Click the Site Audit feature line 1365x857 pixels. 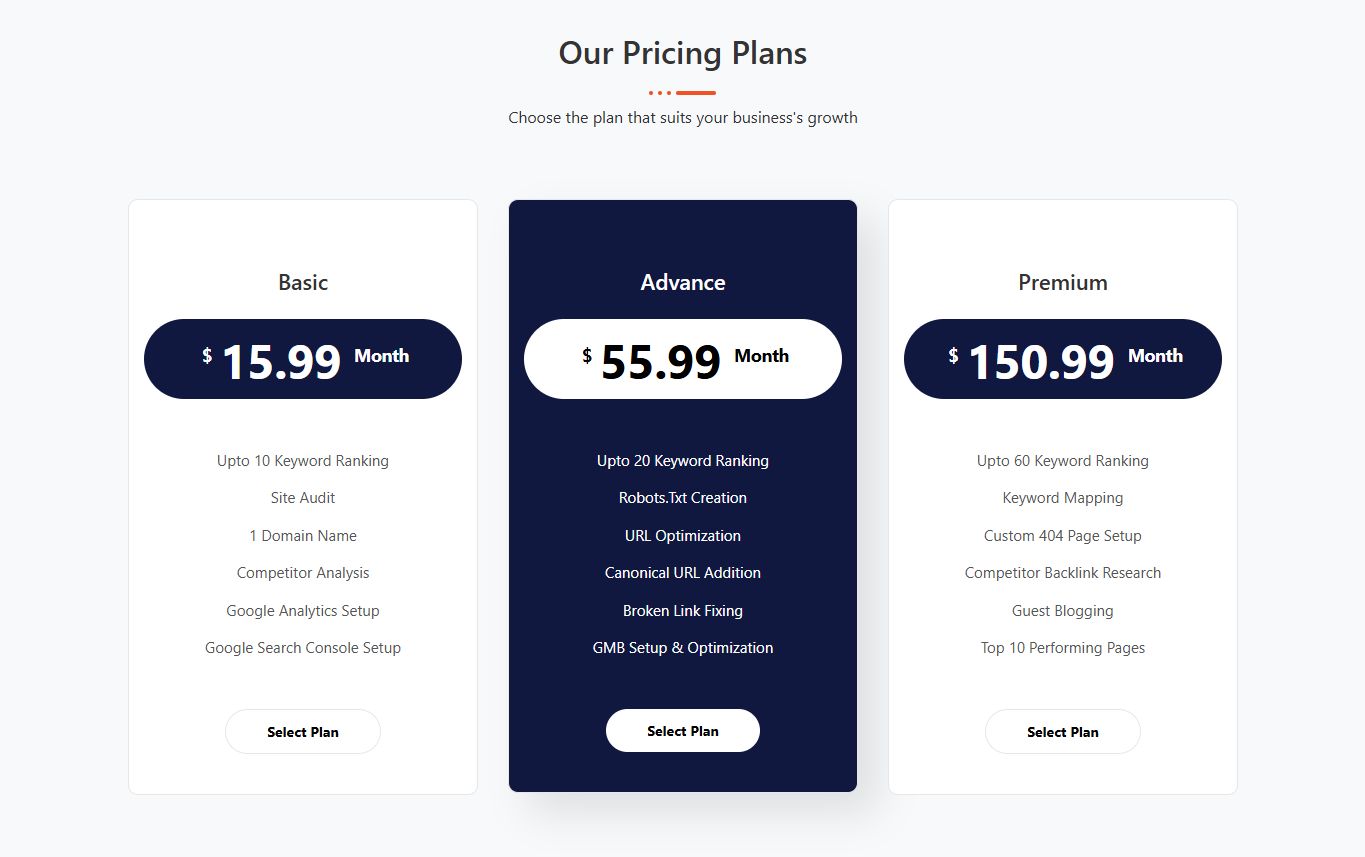pos(302,498)
